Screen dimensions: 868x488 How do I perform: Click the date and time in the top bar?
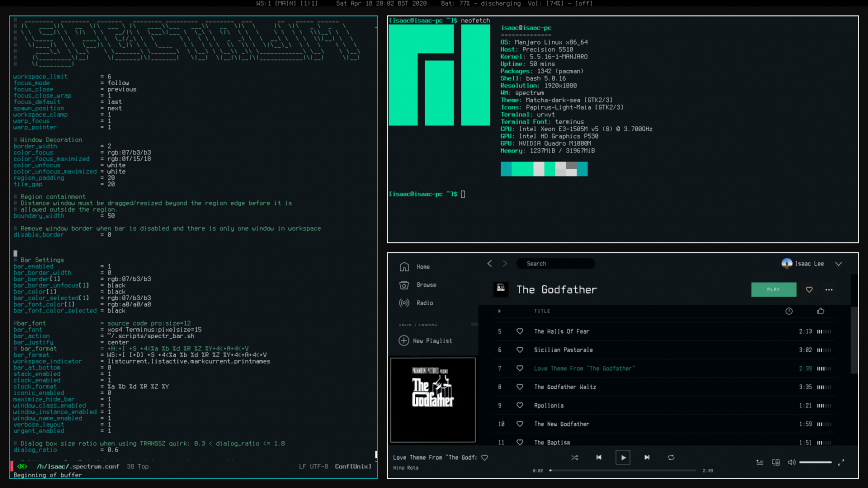point(381,3)
